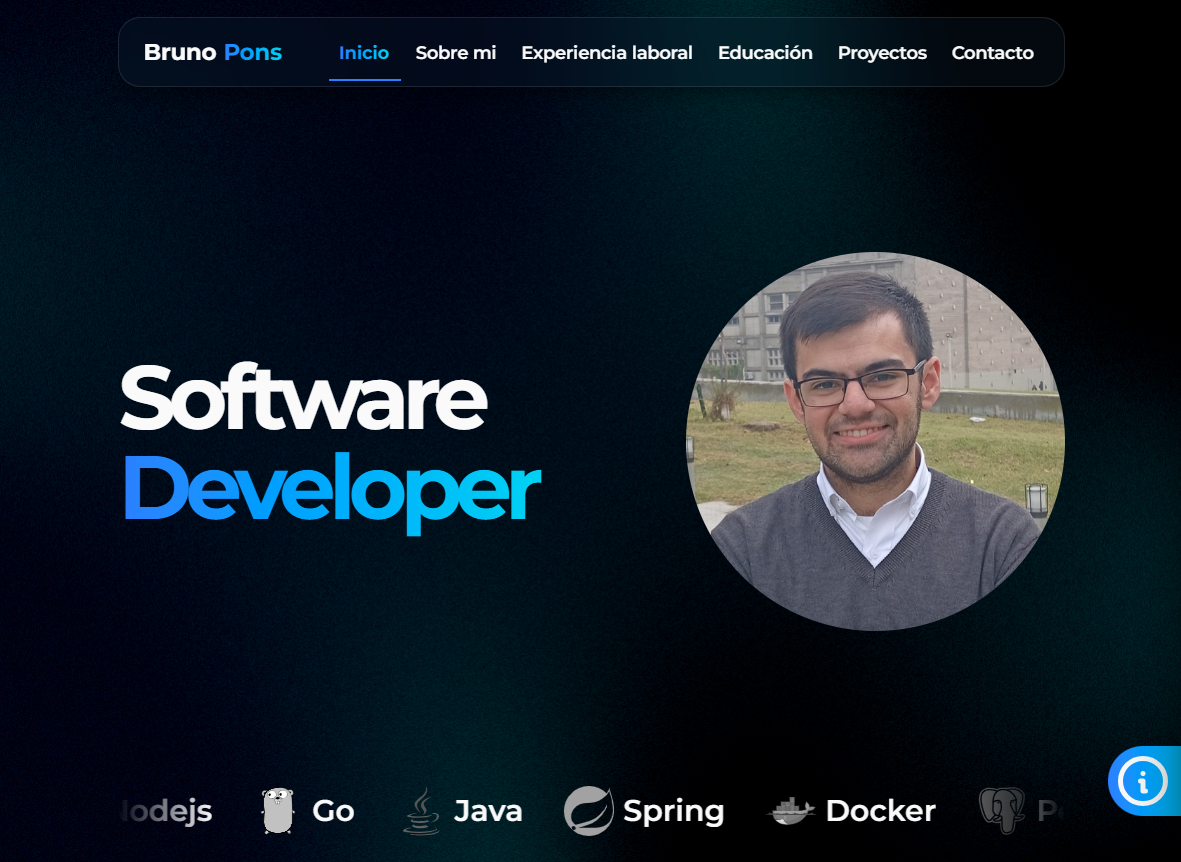Click the Spring leaf logo icon
Screen dimensions: 1181x862
tap(589, 811)
